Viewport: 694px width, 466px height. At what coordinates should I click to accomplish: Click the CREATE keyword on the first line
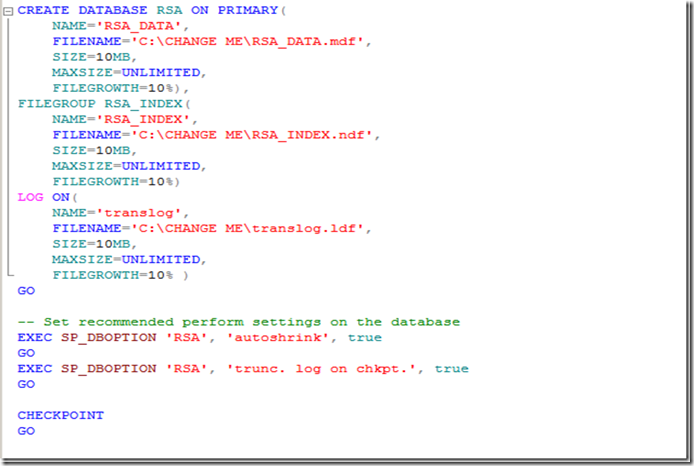click(42, 9)
